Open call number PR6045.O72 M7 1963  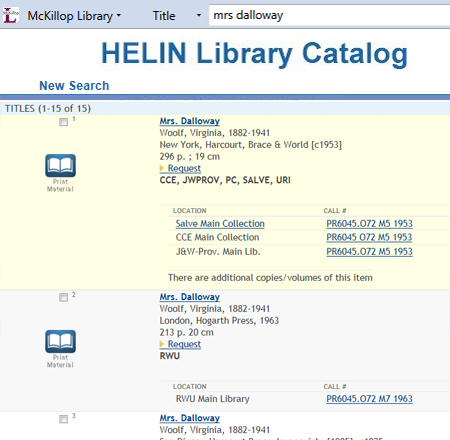pos(369,399)
